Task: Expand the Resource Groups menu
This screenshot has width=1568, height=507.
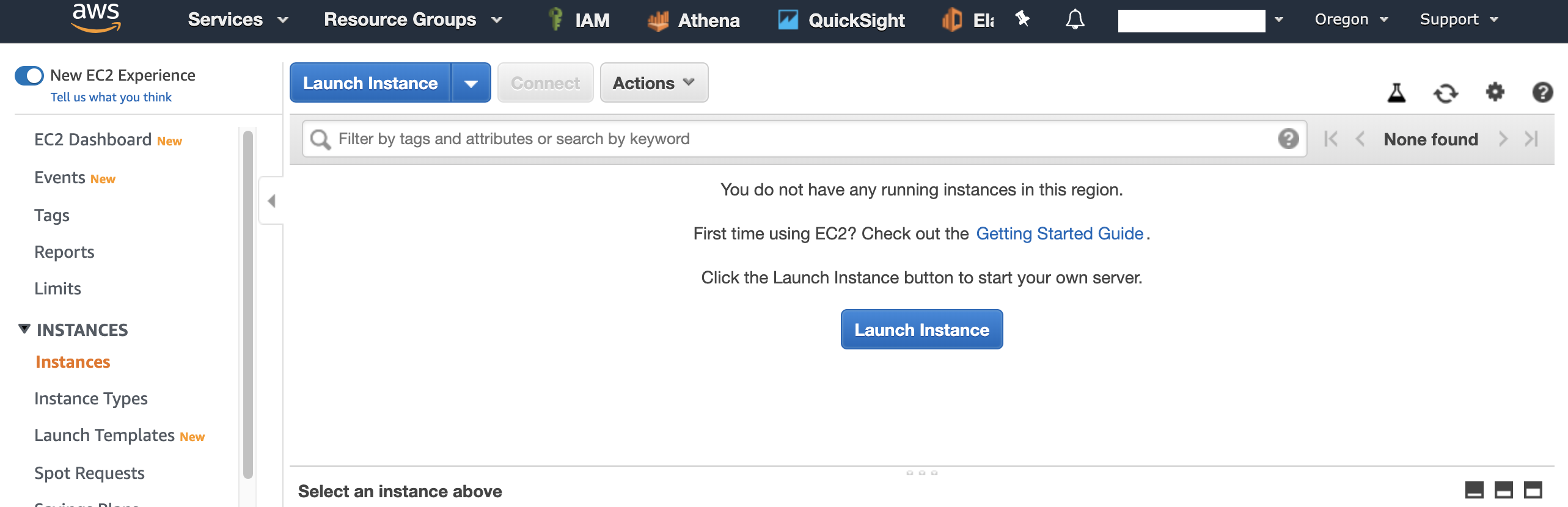Action: click(x=413, y=20)
